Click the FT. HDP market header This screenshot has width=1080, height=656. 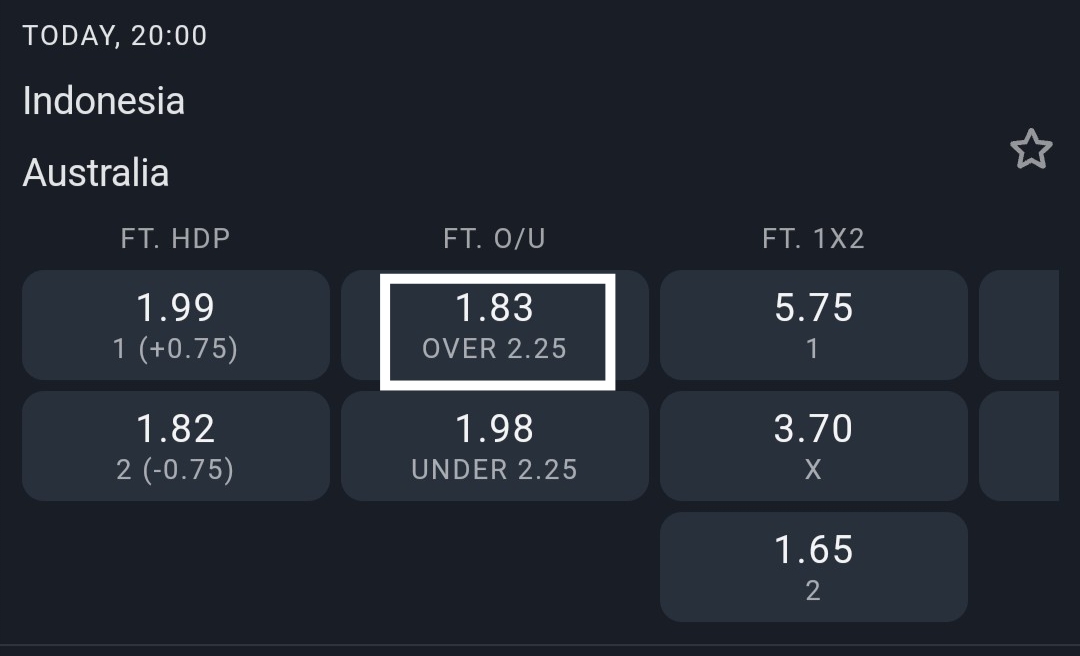coord(176,238)
